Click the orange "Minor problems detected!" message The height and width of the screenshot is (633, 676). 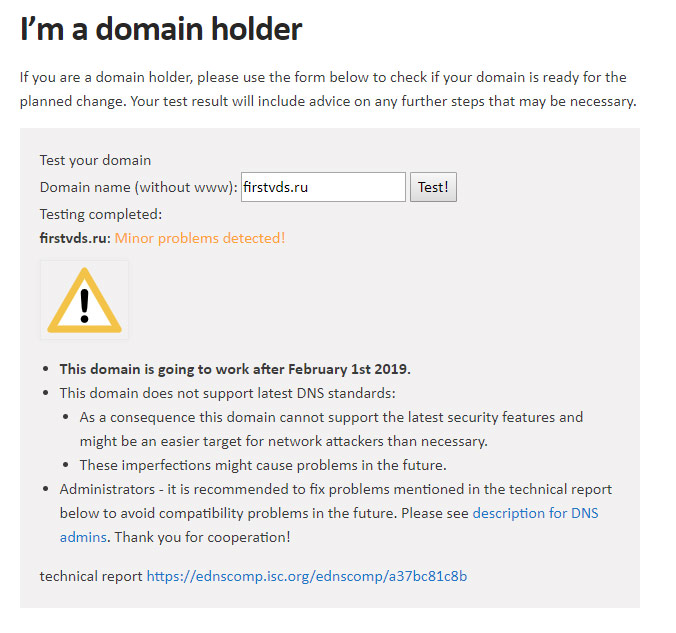[x=200, y=238]
